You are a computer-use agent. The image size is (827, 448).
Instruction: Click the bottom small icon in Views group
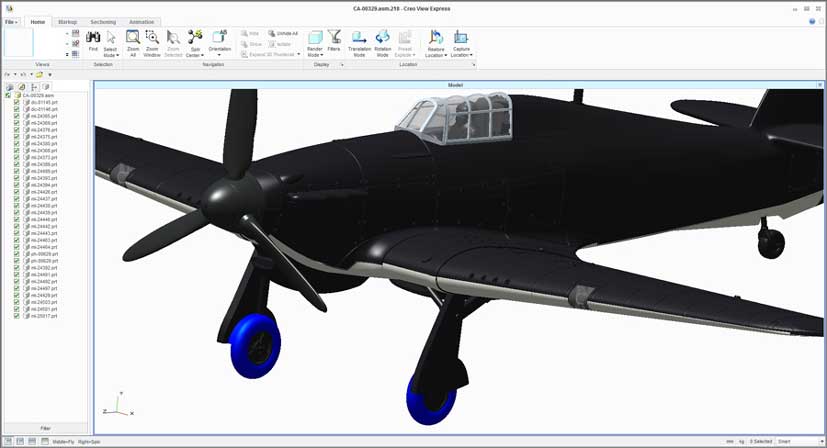tap(75, 54)
